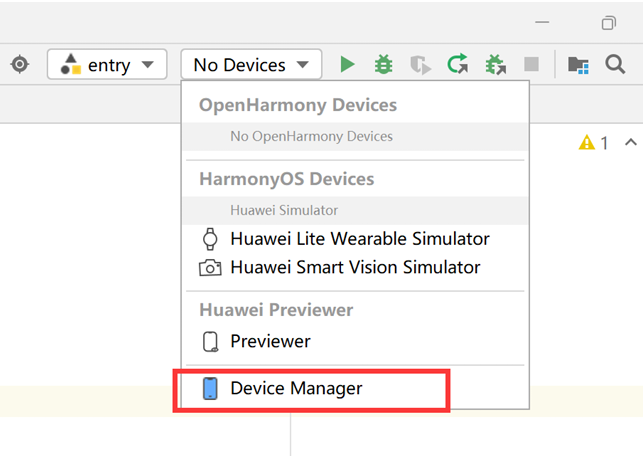Select Huawei Smart Vision Simulator

click(355, 267)
